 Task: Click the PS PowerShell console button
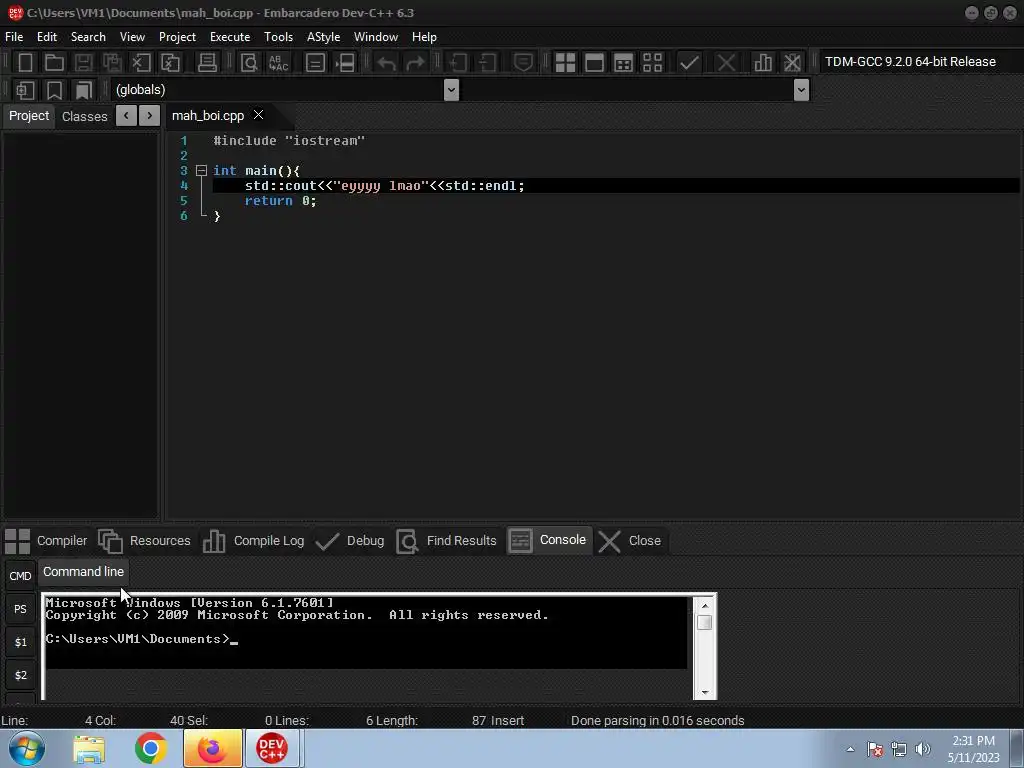tap(20, 609)
